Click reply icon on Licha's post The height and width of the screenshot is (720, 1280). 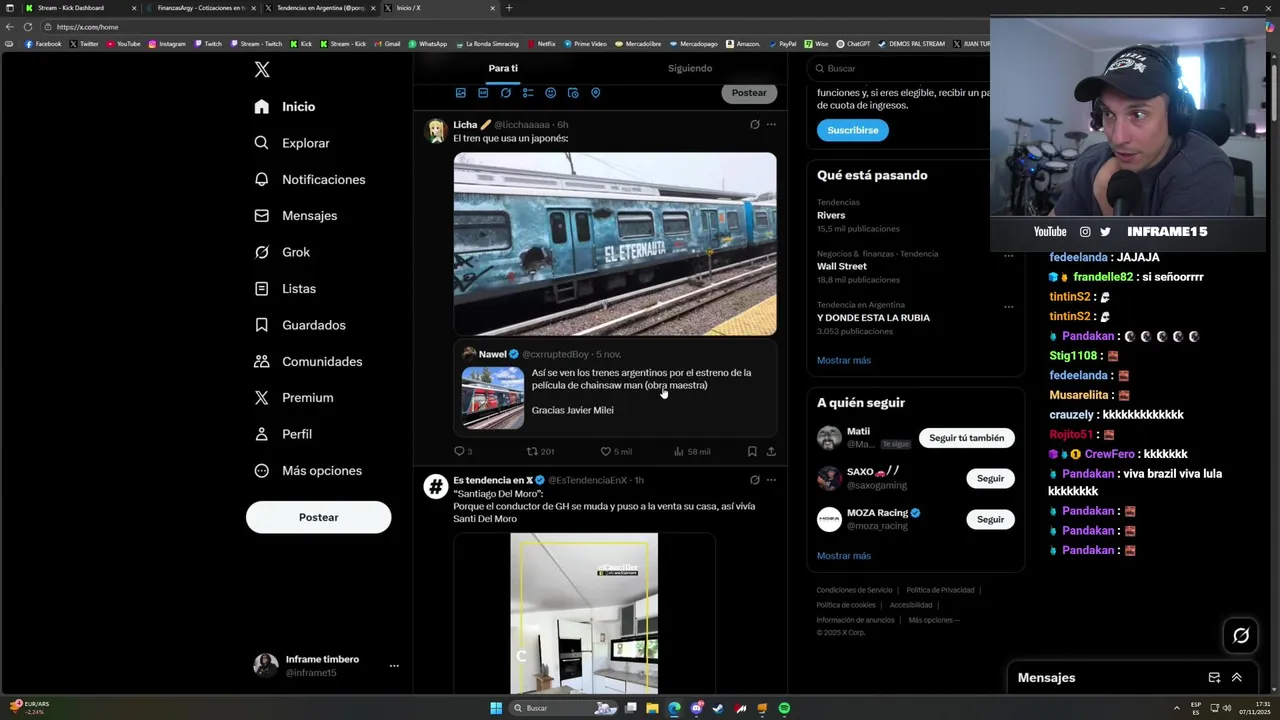pyautogui.click(x=460, y=451)
